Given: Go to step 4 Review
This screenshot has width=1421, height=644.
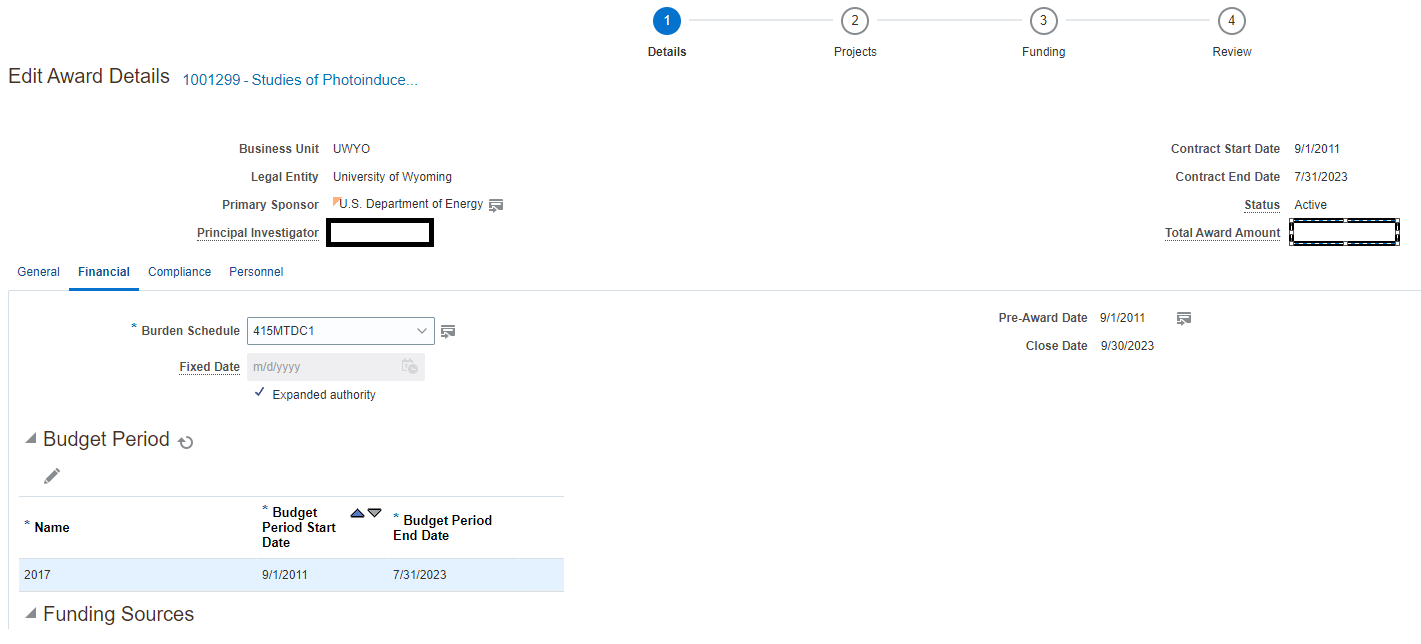Looking at the screenshot, I should [1232, 21].
